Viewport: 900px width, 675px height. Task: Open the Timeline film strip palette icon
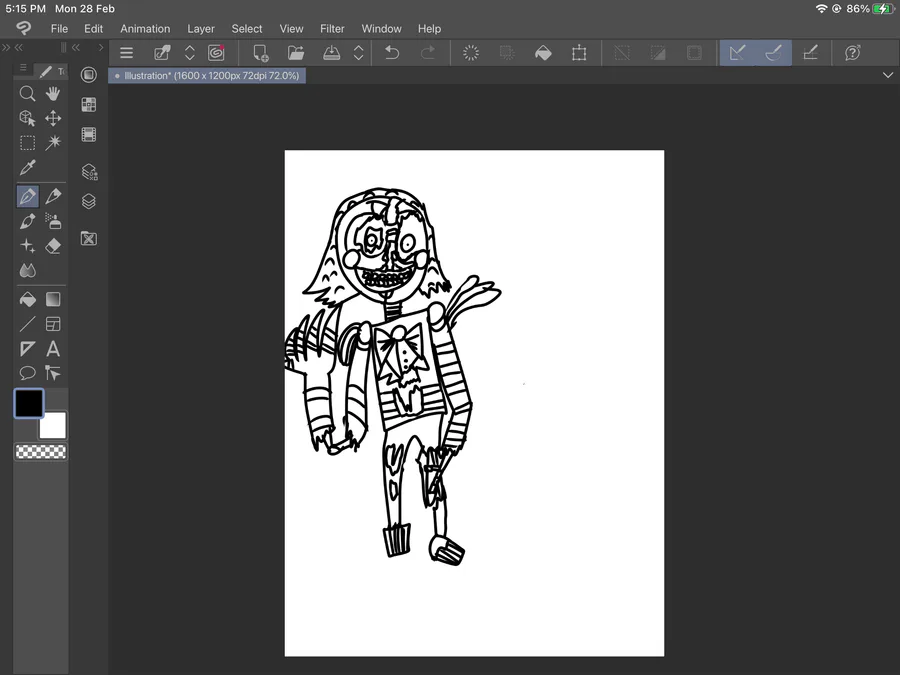pos(88,135)
